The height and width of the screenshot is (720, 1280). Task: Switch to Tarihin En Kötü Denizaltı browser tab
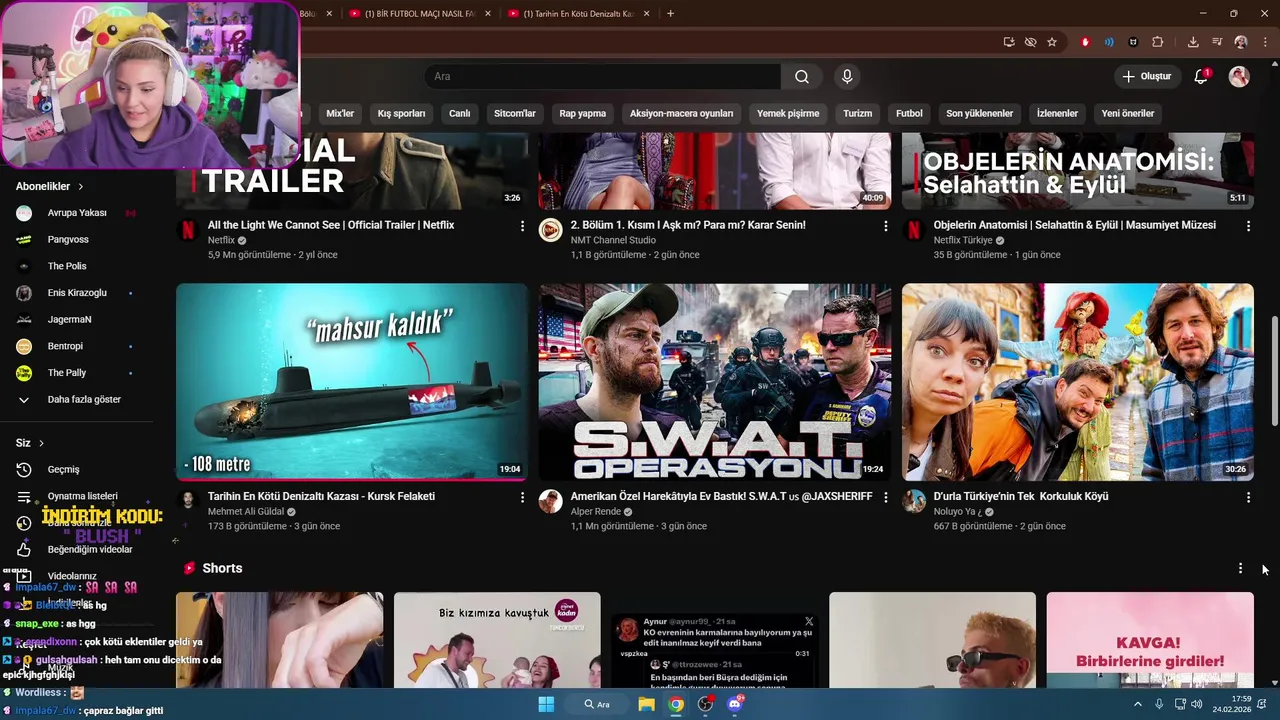[579, 14]
